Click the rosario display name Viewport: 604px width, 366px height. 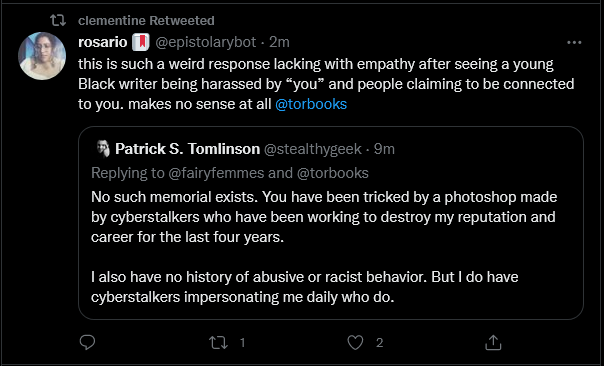tap(102, 42)
